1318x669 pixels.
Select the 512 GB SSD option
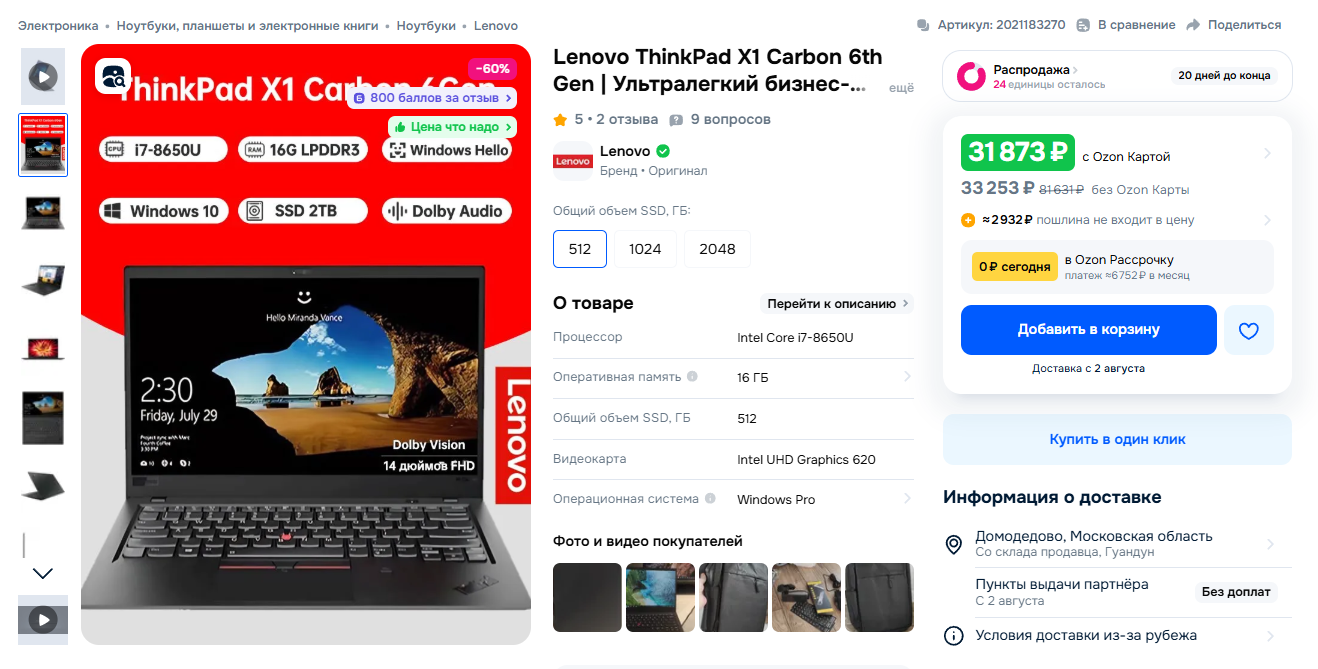pos(580,249)
